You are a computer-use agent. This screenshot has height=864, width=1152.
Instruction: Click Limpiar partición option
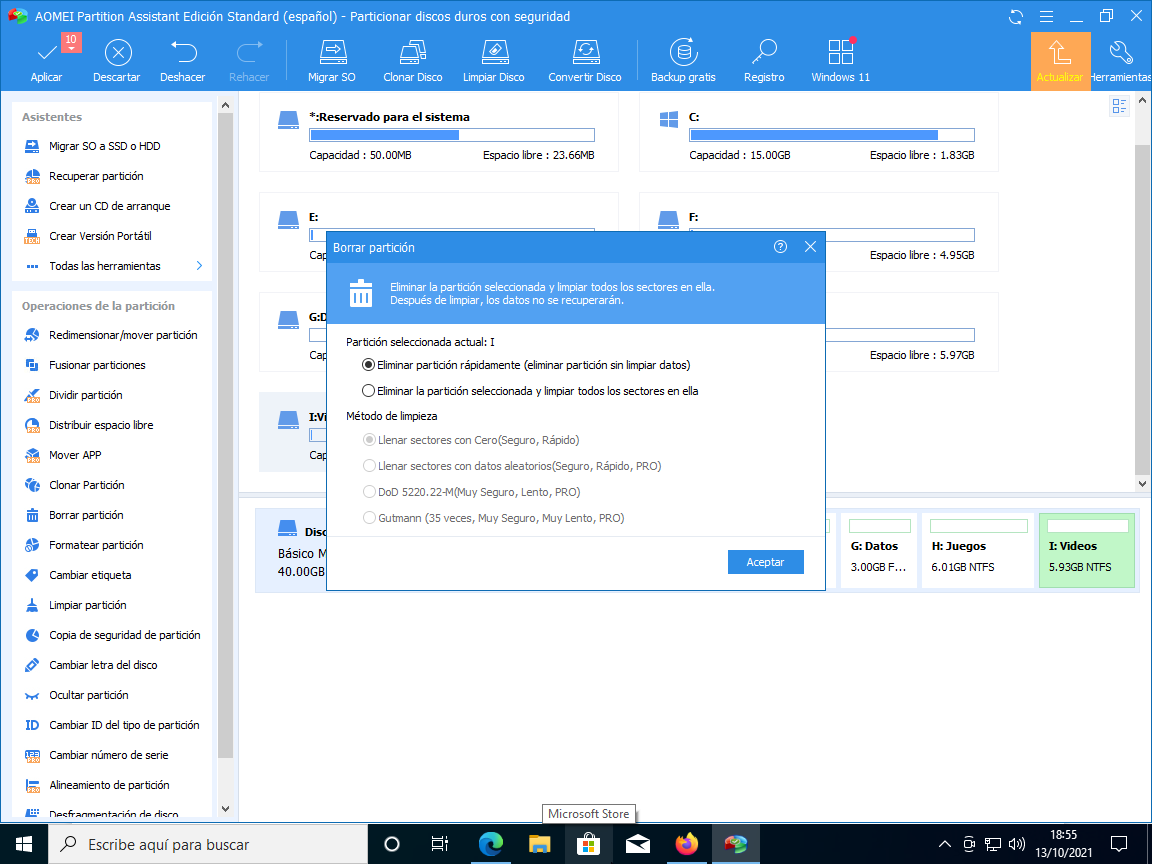[87, 605]
